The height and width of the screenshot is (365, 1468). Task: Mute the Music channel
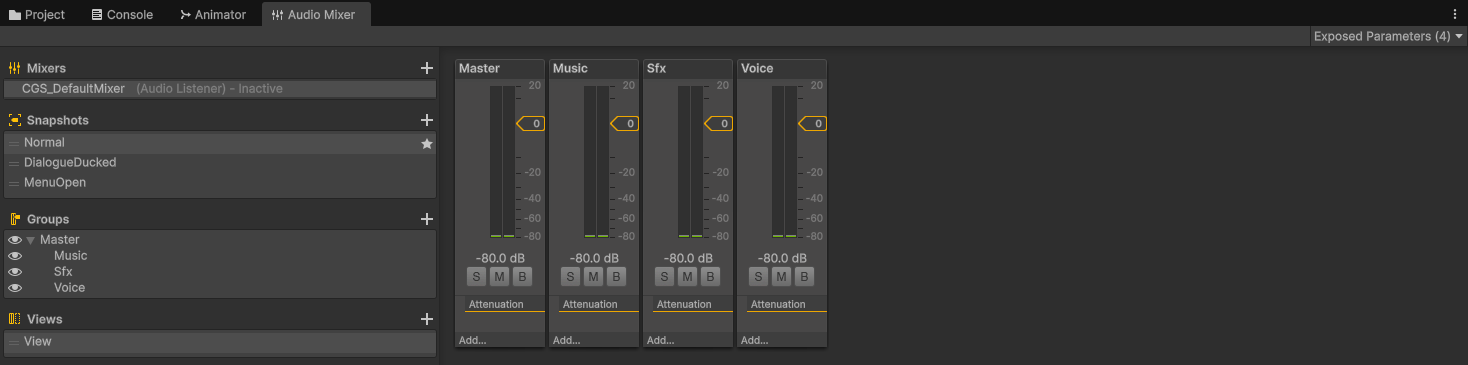[x=593, y=276]
